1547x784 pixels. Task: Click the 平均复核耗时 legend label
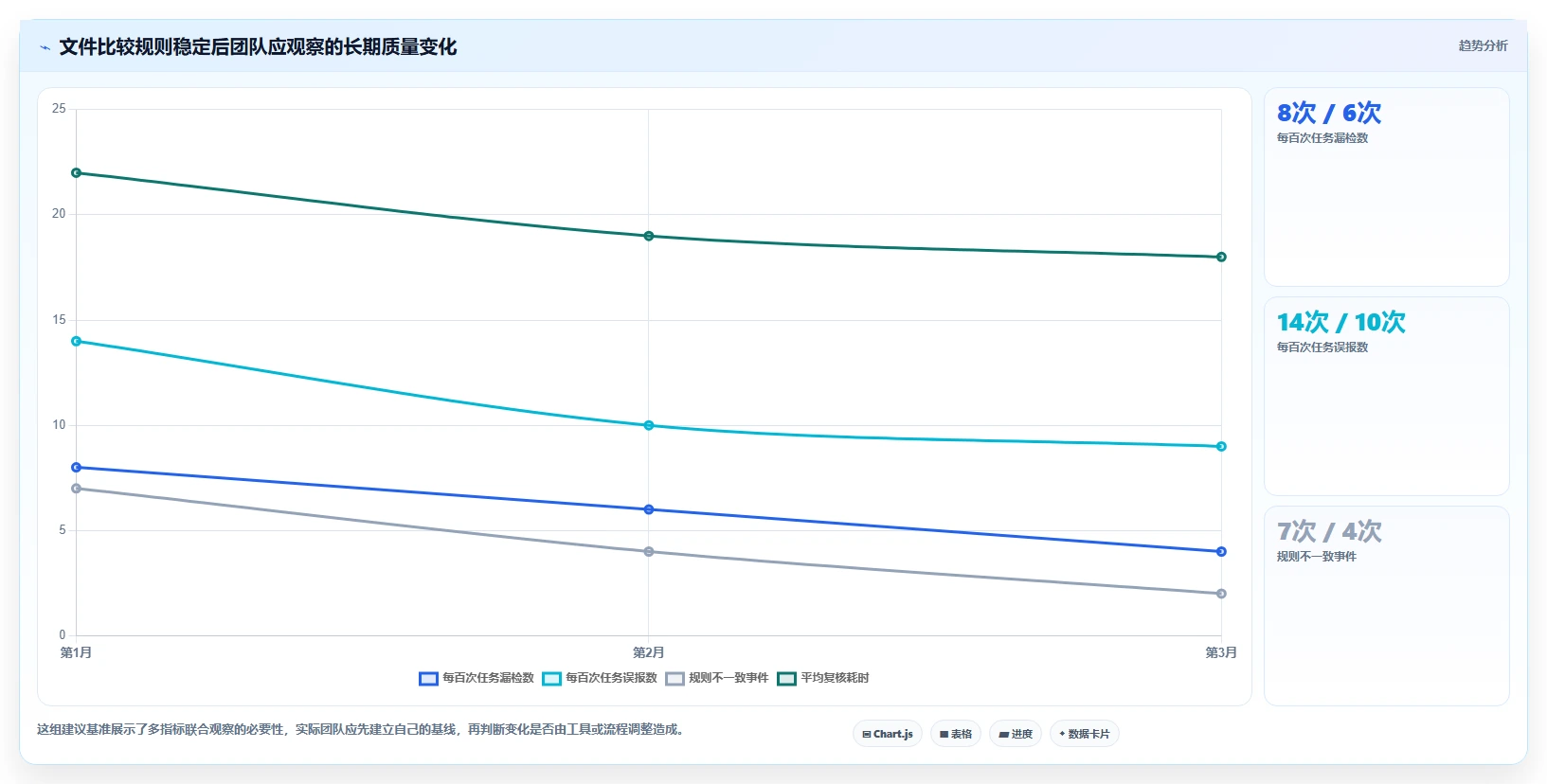tap(835, 678)
